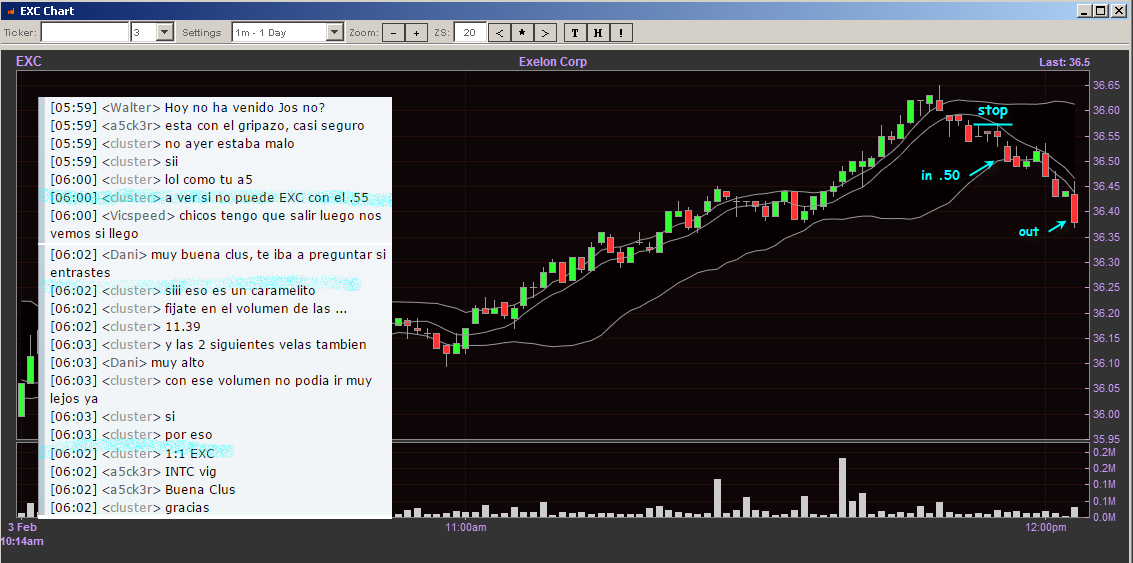Click the 36.00 price axis label

point(1107,415)
